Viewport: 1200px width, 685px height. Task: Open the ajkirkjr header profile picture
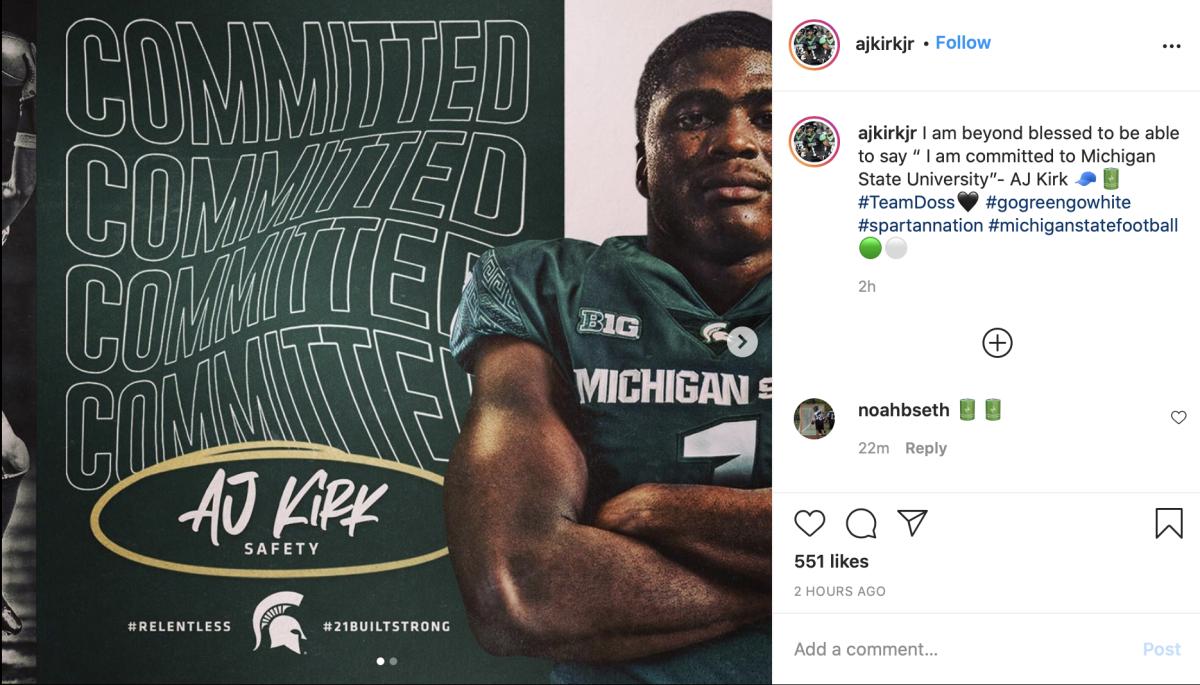[x=813, y=45]
